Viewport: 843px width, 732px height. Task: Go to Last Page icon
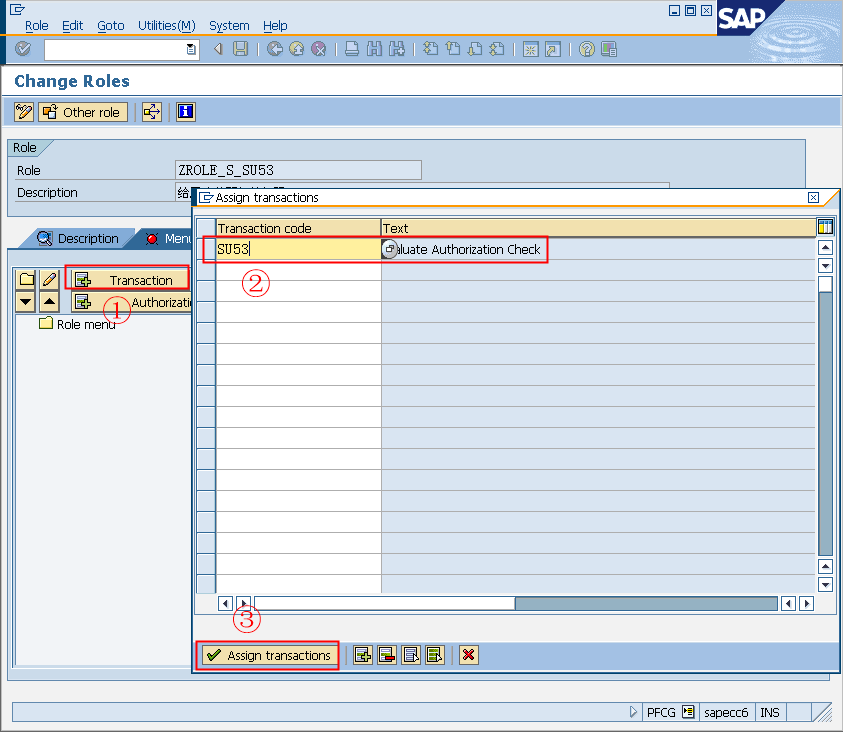[x=497, y=49]
